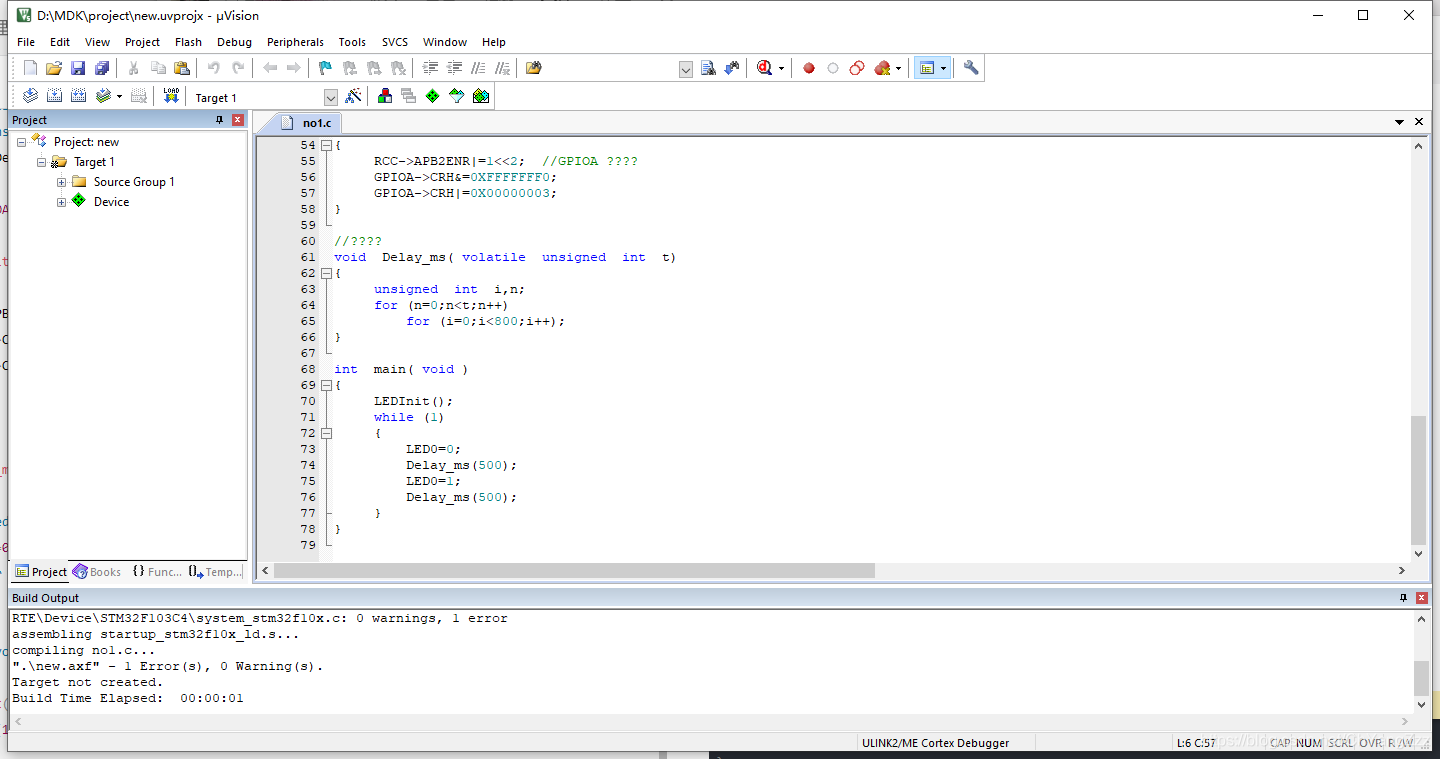This screenshot has height=759, width=1440.
Task: Open the File menu
Action: pyautogui.click(x=26, y=42)
